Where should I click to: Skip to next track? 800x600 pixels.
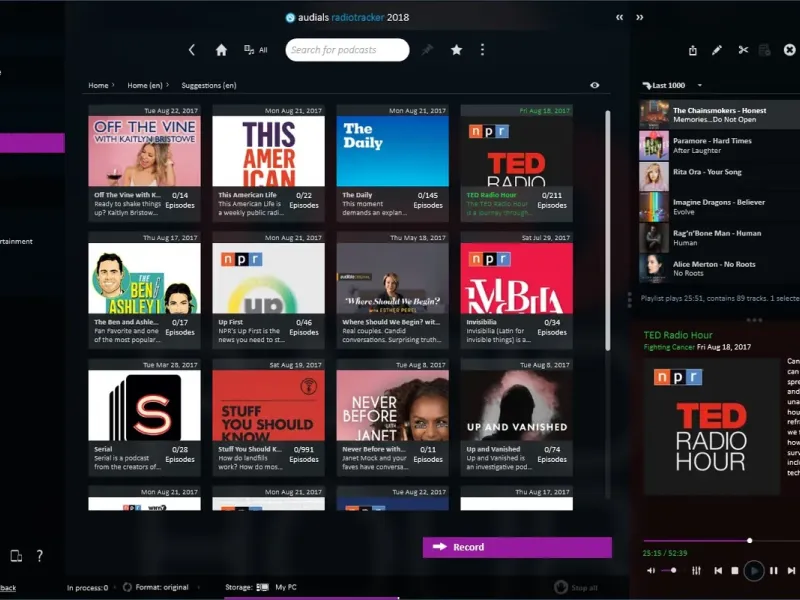(791, 570)
